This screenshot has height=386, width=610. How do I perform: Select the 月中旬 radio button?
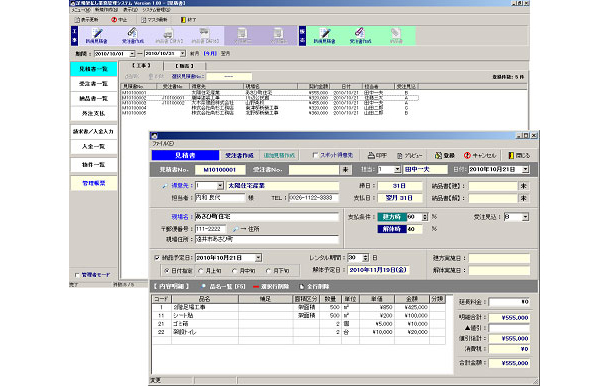click(x=234, y=270)
